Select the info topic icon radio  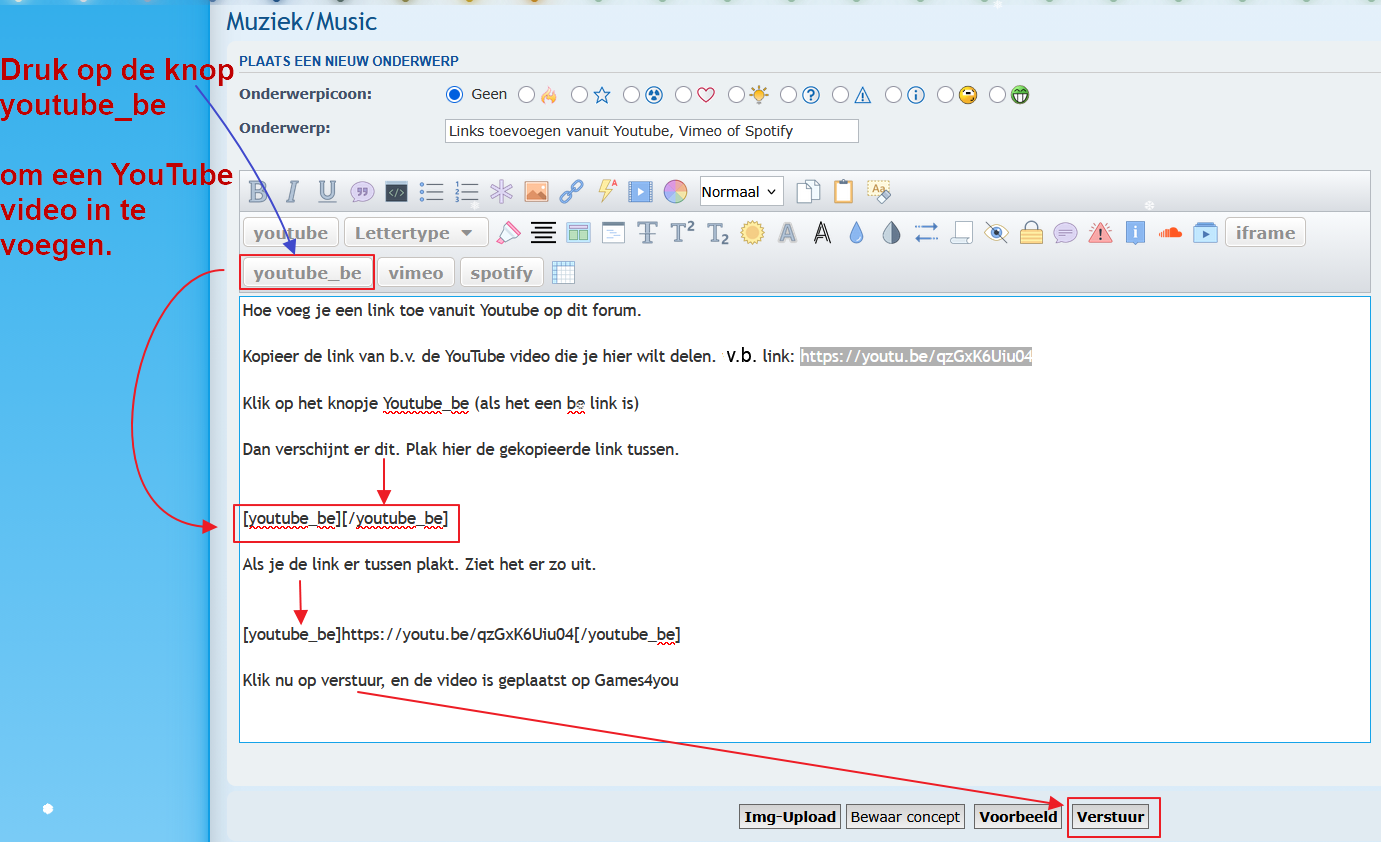pos(892,95)
